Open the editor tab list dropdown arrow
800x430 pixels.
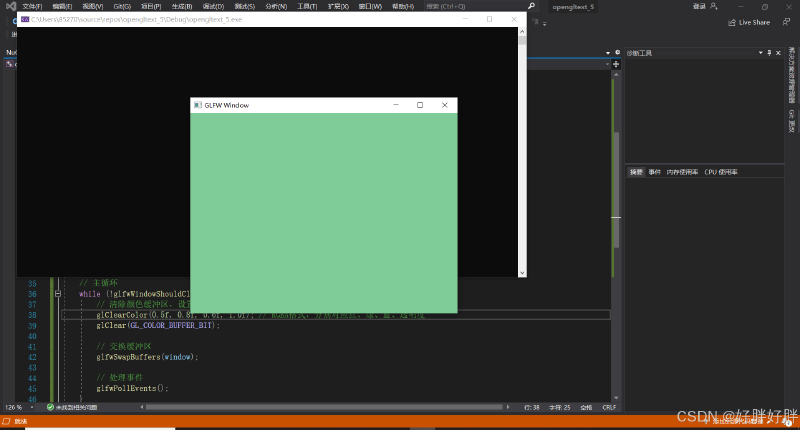pyautogui.click(x=608, y=53)
